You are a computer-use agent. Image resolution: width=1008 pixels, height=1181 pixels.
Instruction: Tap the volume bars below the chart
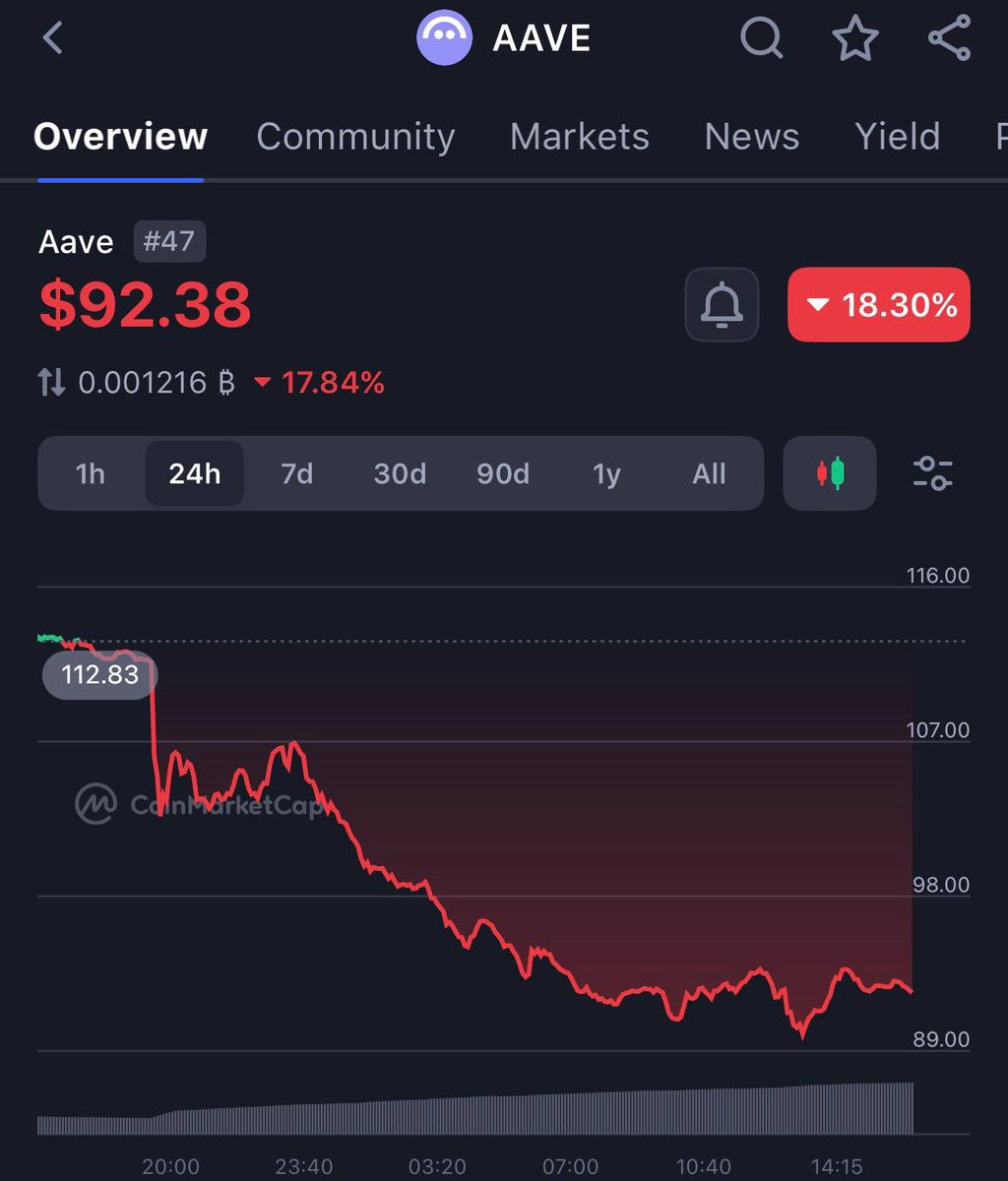point(475,1108)
